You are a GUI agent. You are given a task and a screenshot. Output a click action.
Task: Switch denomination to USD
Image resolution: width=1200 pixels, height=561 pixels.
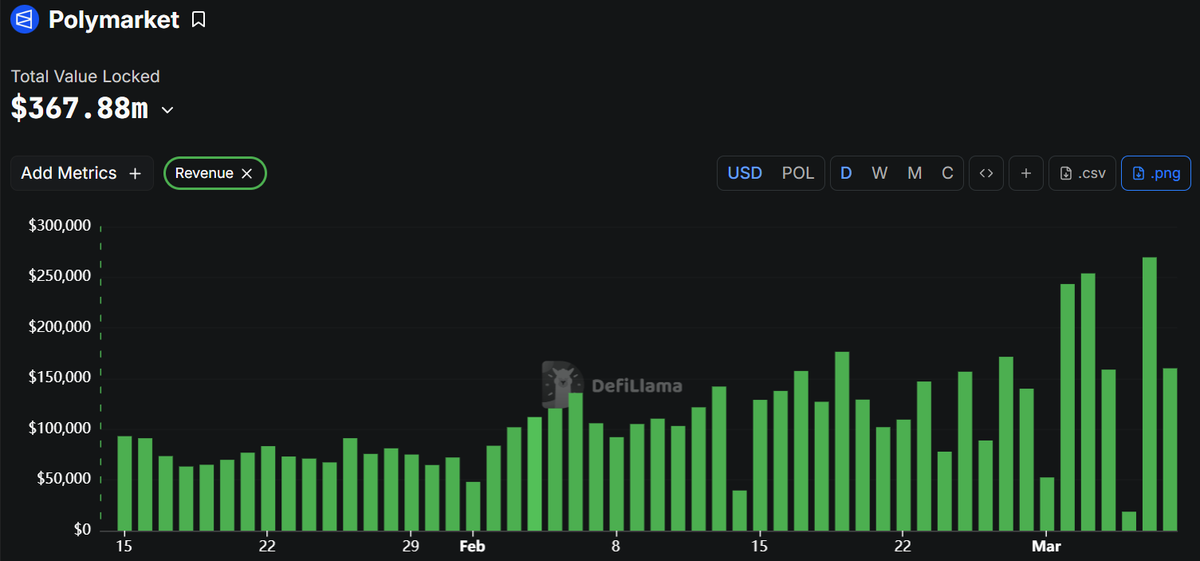(x=745, y=173)
